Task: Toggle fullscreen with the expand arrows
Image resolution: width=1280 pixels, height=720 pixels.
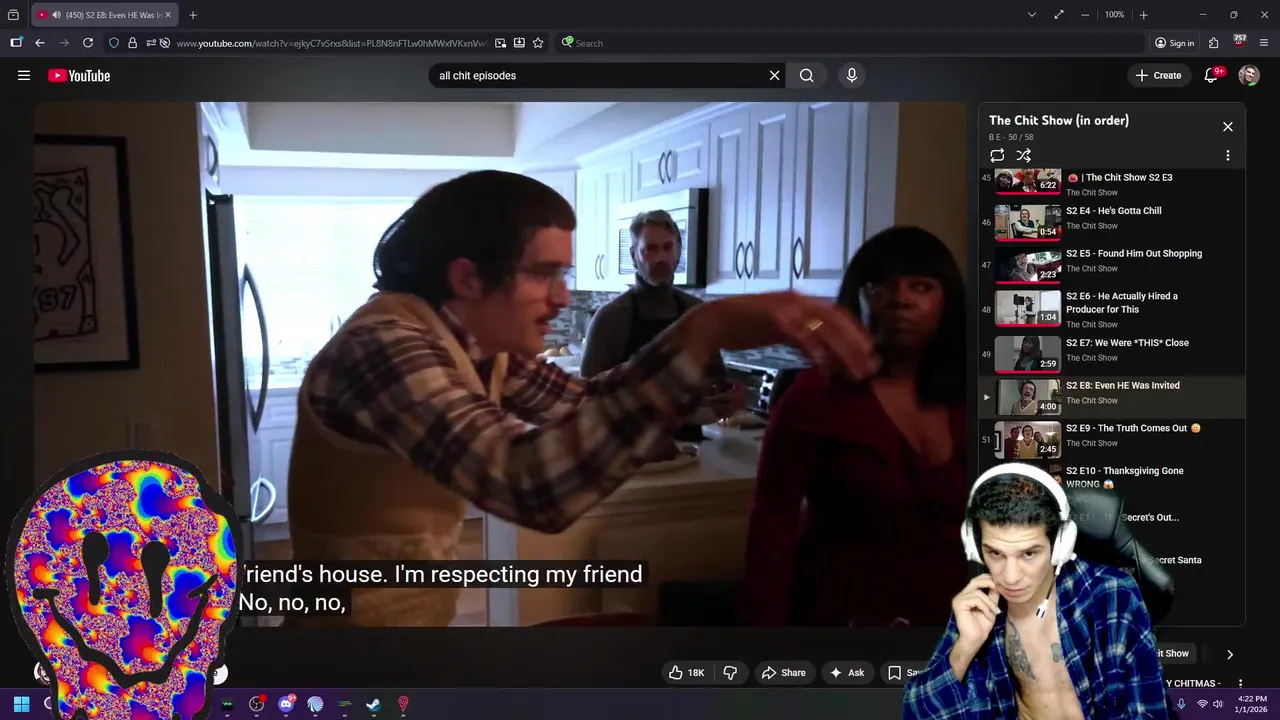Action: (x=1059, y=15)
